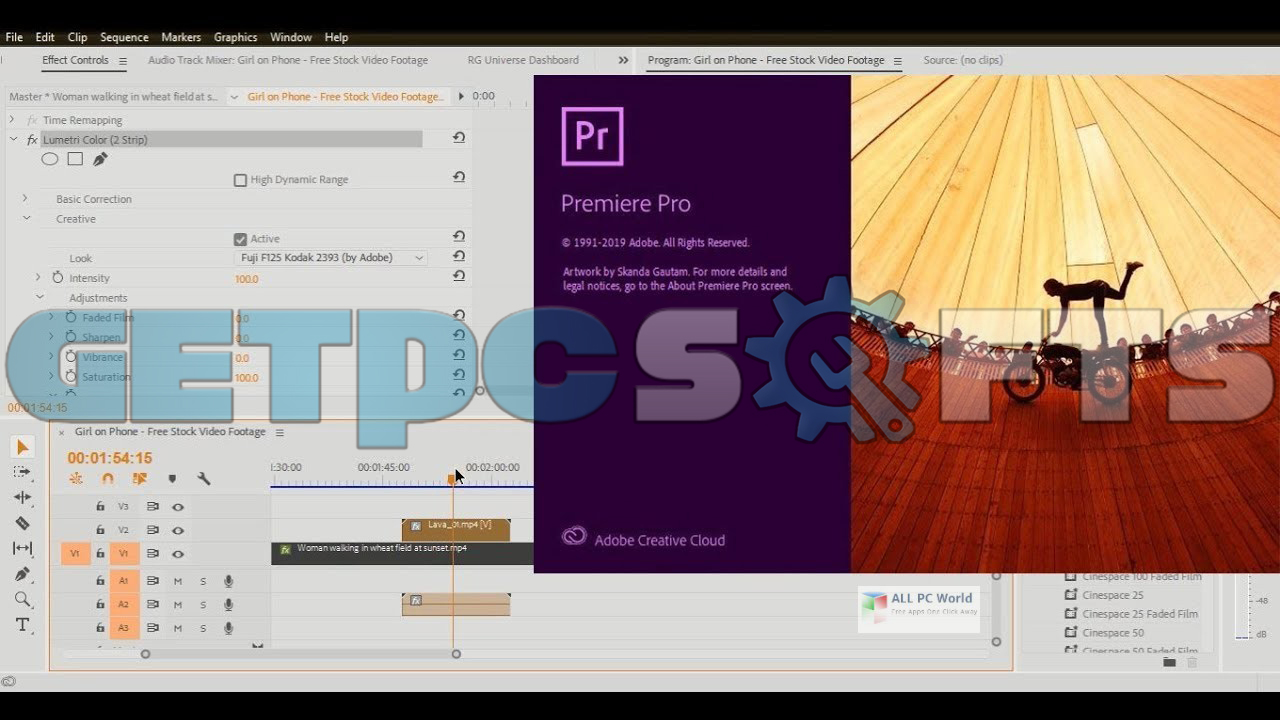The width and height of the screenshot is (1280, 720).
Task: Select the Ripple Edit tool
Action: pos(22,497)
